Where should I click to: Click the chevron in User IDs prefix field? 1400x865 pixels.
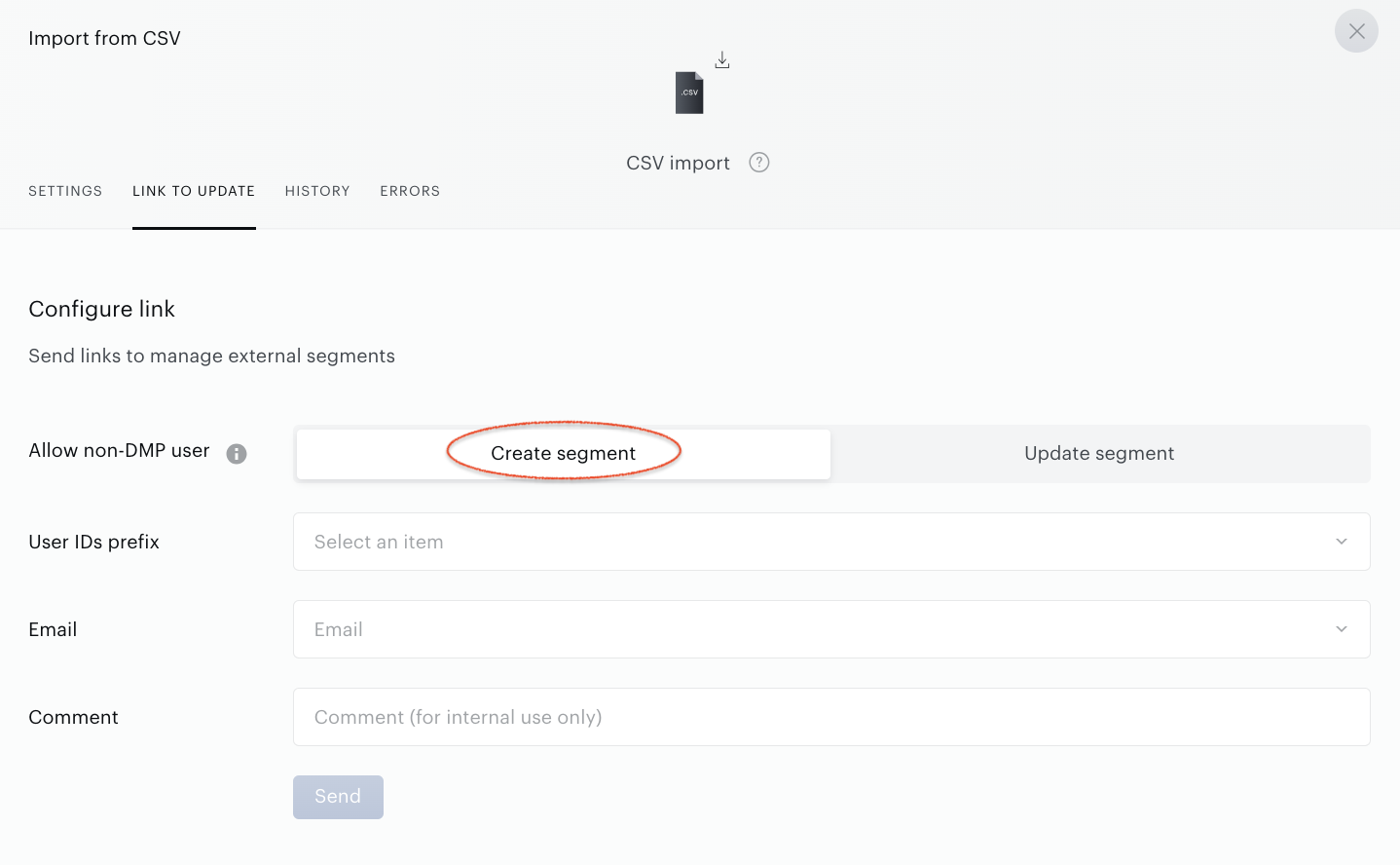tap(1342, 542)
